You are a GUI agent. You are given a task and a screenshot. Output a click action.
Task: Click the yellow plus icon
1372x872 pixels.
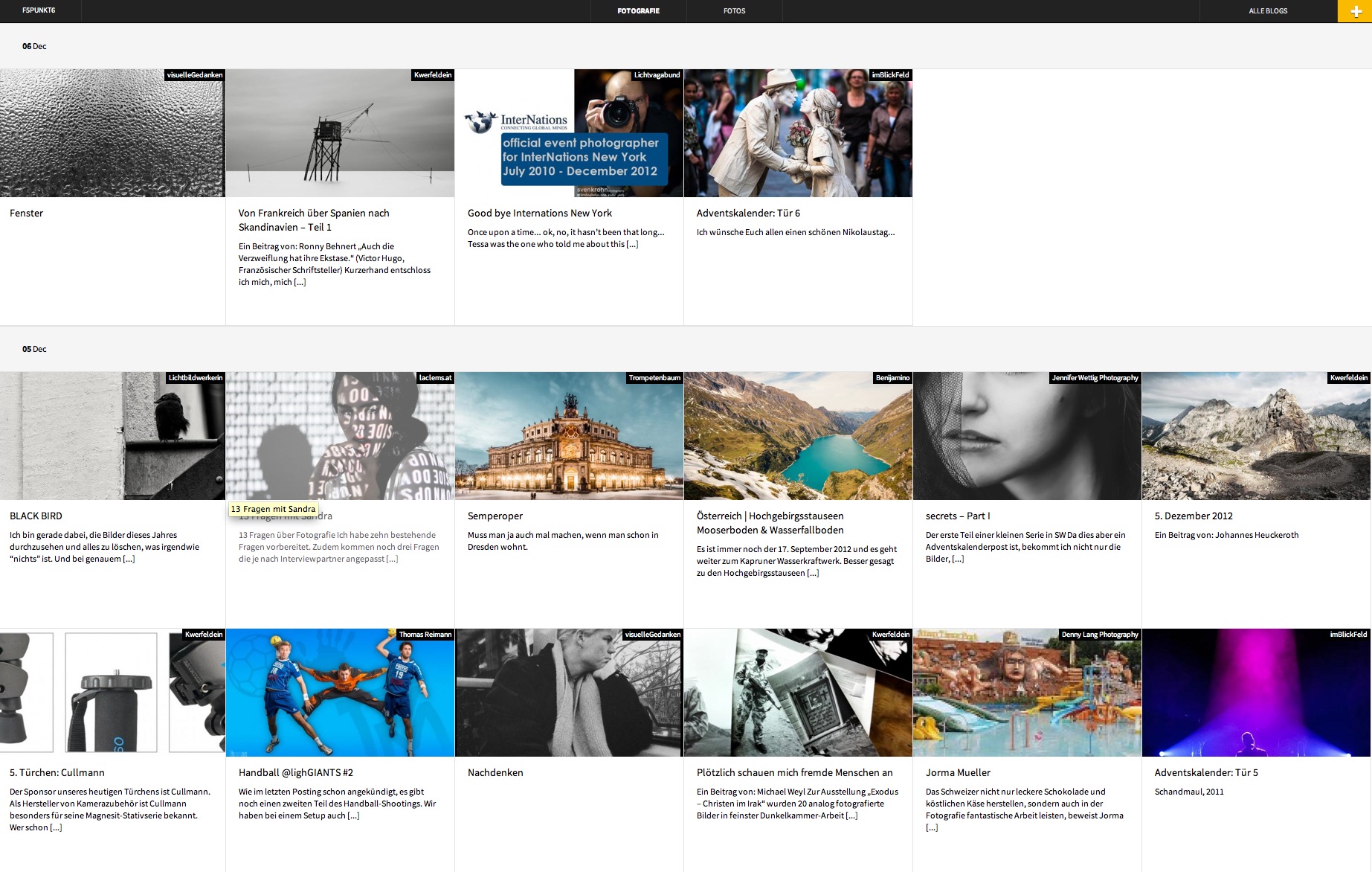(1355, 11)
